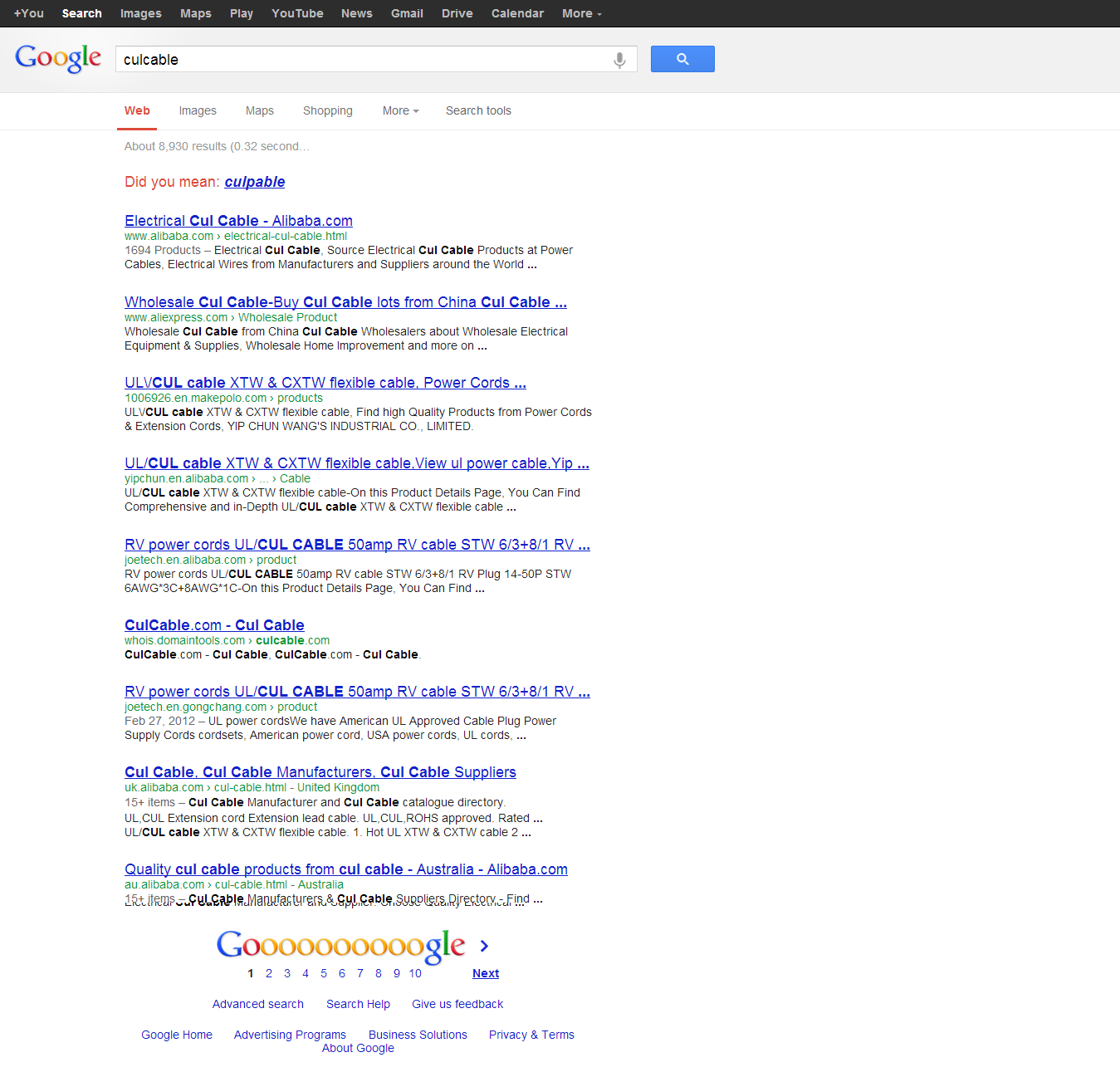Open +You in the top bar

(29, 13)
